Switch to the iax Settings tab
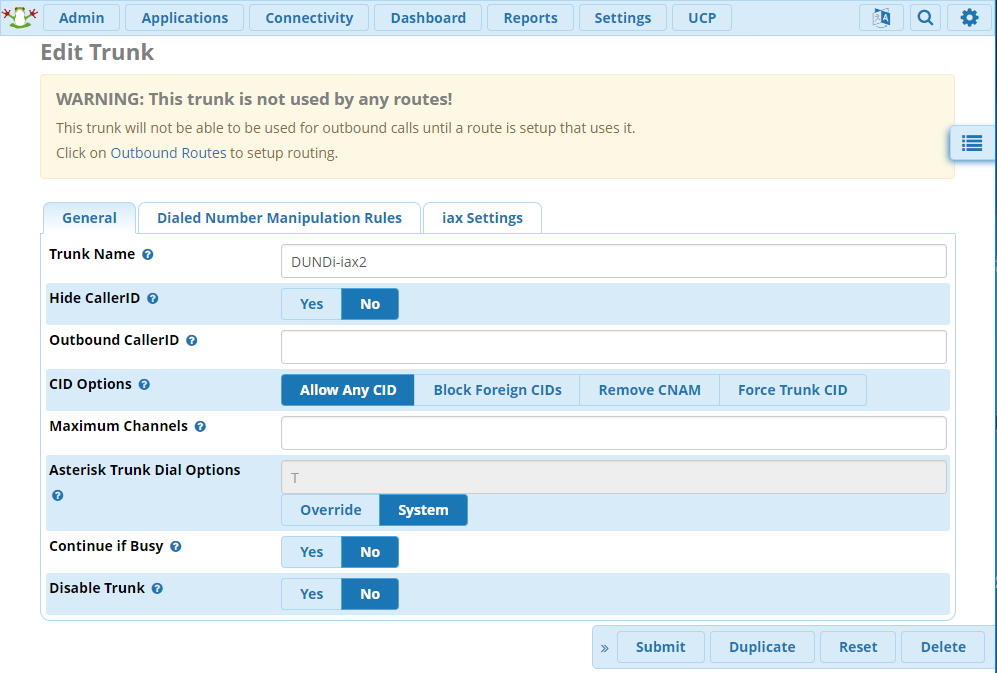 coord(482,217)
